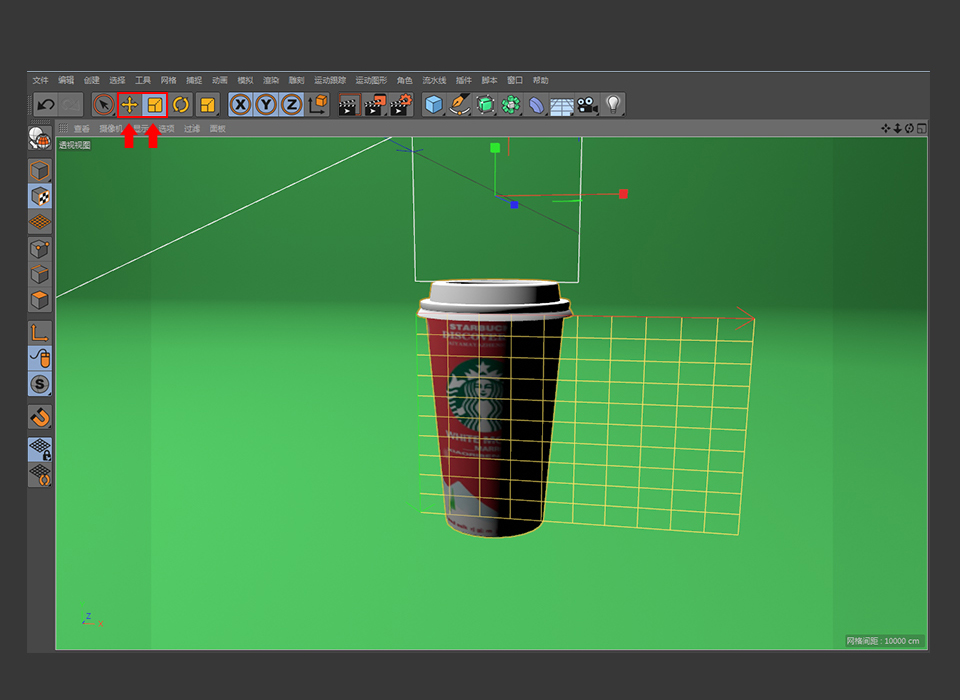Open the Array modeling objects flyout
This screenshot has width=960, height=700.
(x=511, y=105)
